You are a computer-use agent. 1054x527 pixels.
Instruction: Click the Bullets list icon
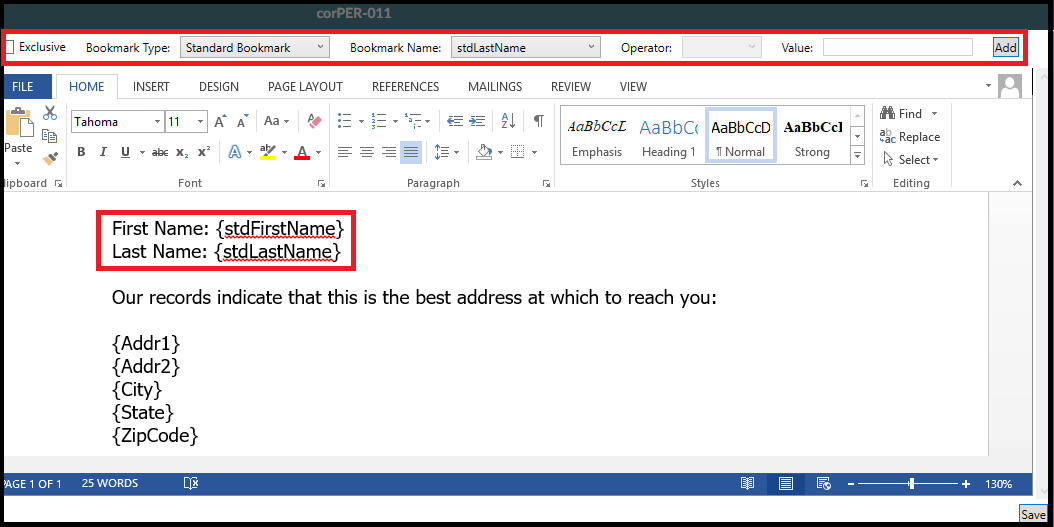tap(345, 121)
